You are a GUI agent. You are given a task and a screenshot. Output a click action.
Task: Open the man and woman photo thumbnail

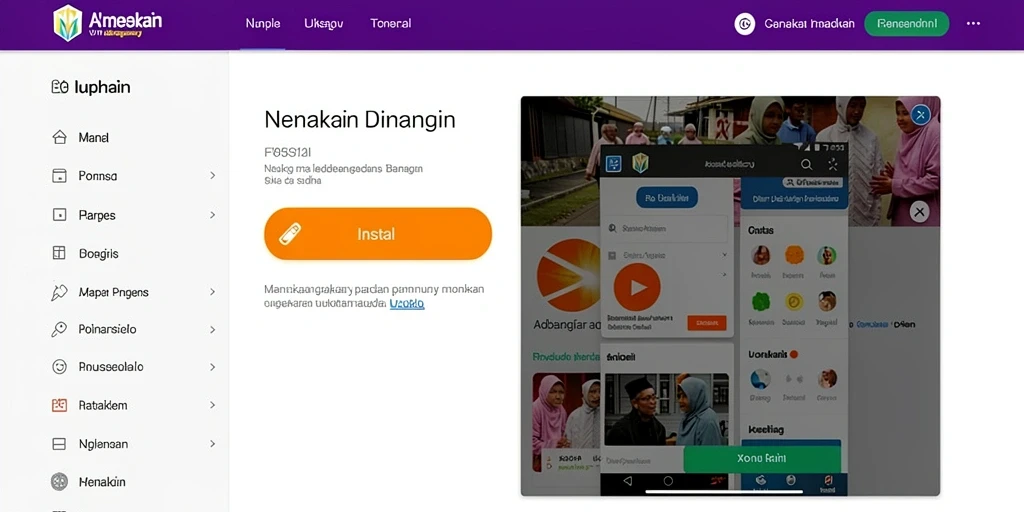667,409
